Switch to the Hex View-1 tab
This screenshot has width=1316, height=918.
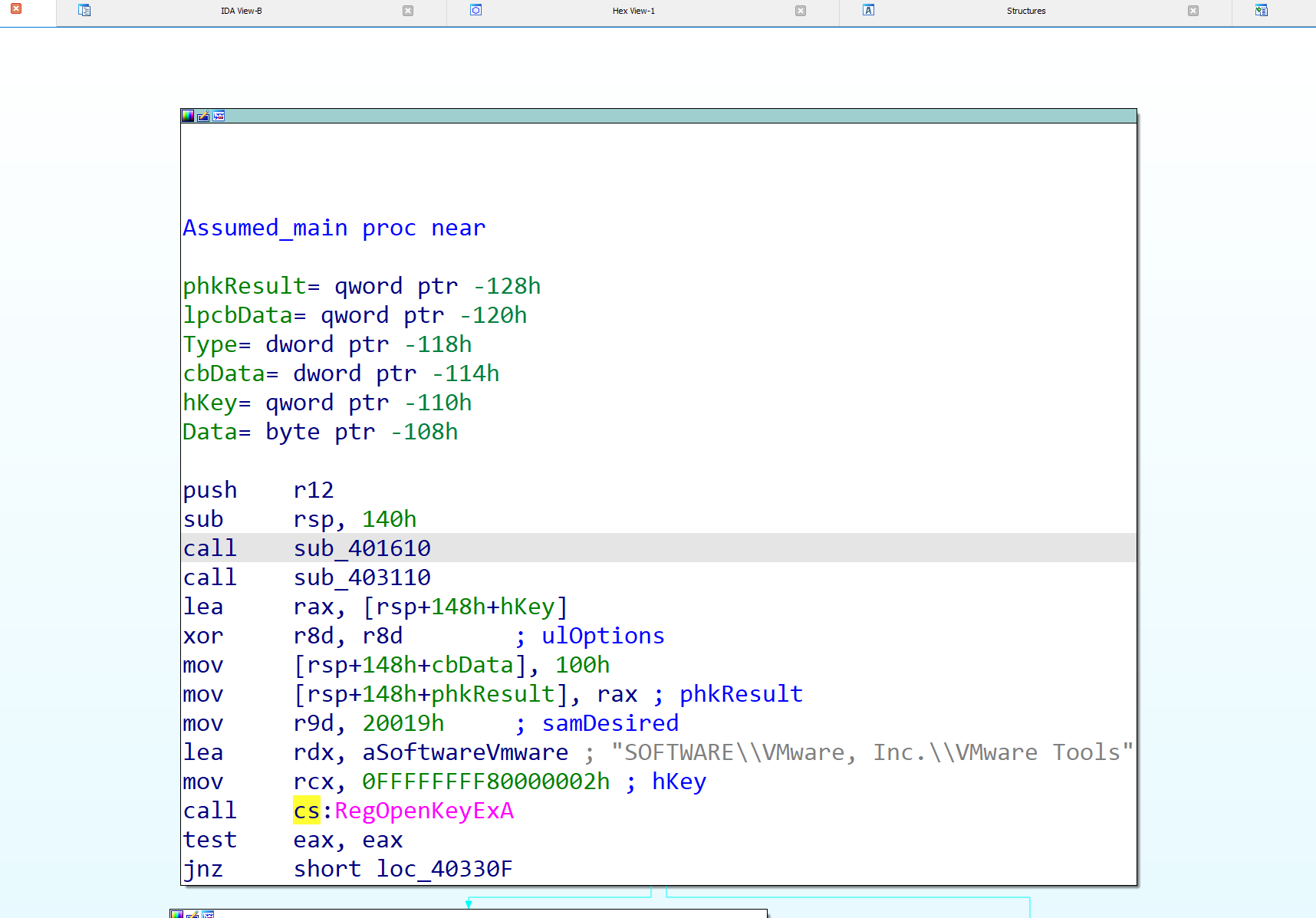pos(633,11)
